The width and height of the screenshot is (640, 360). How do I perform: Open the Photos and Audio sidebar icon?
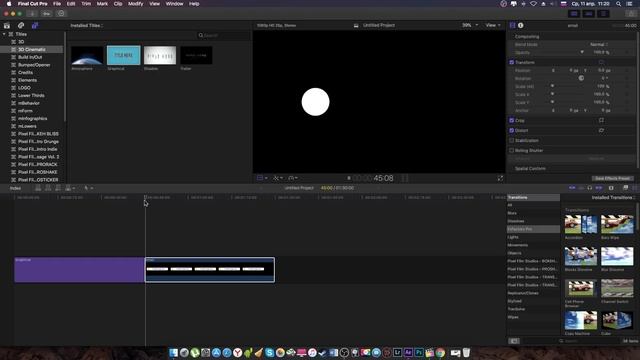pyautogui.click(x=21, y=25)
